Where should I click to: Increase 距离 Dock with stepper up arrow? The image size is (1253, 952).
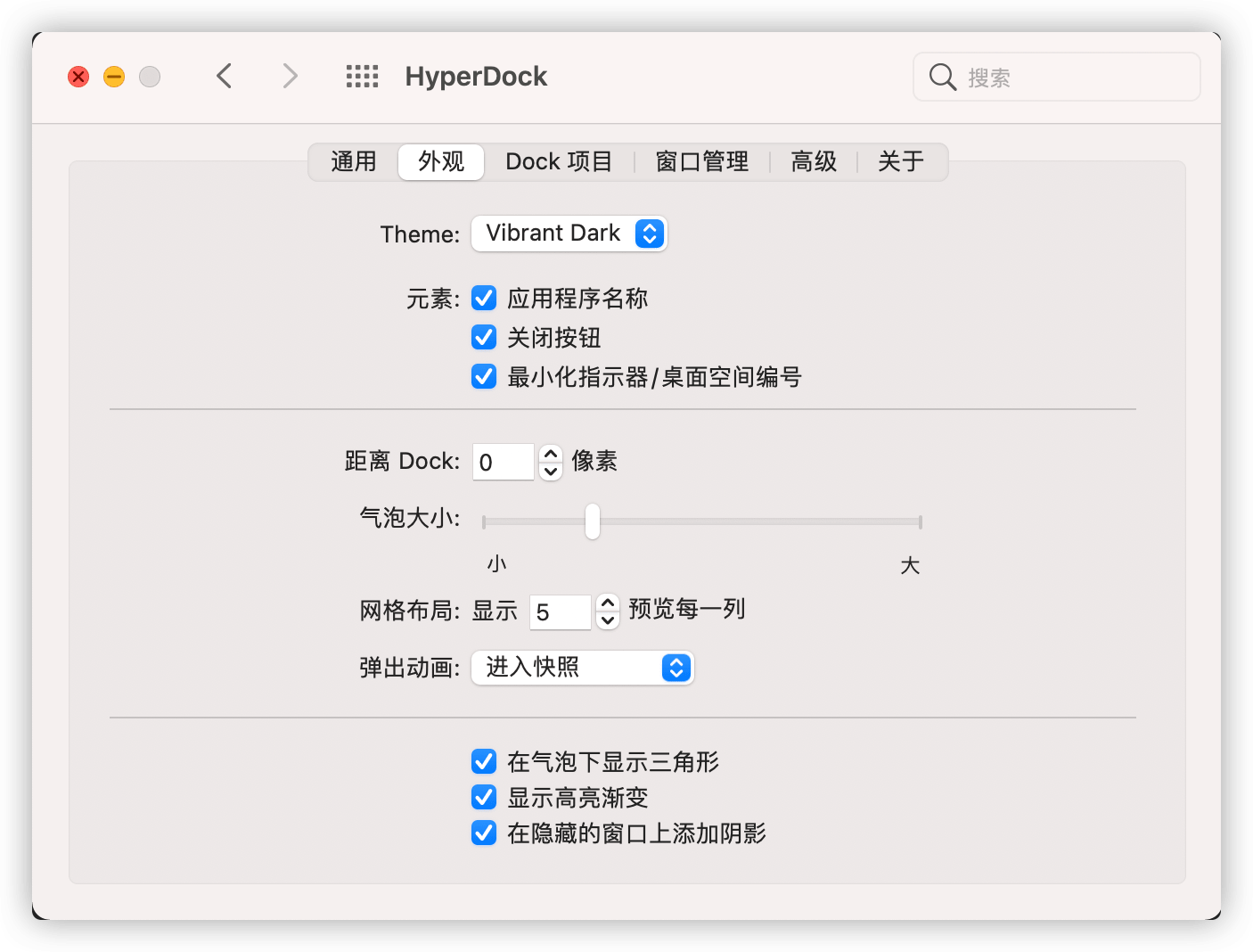point(551,453)
